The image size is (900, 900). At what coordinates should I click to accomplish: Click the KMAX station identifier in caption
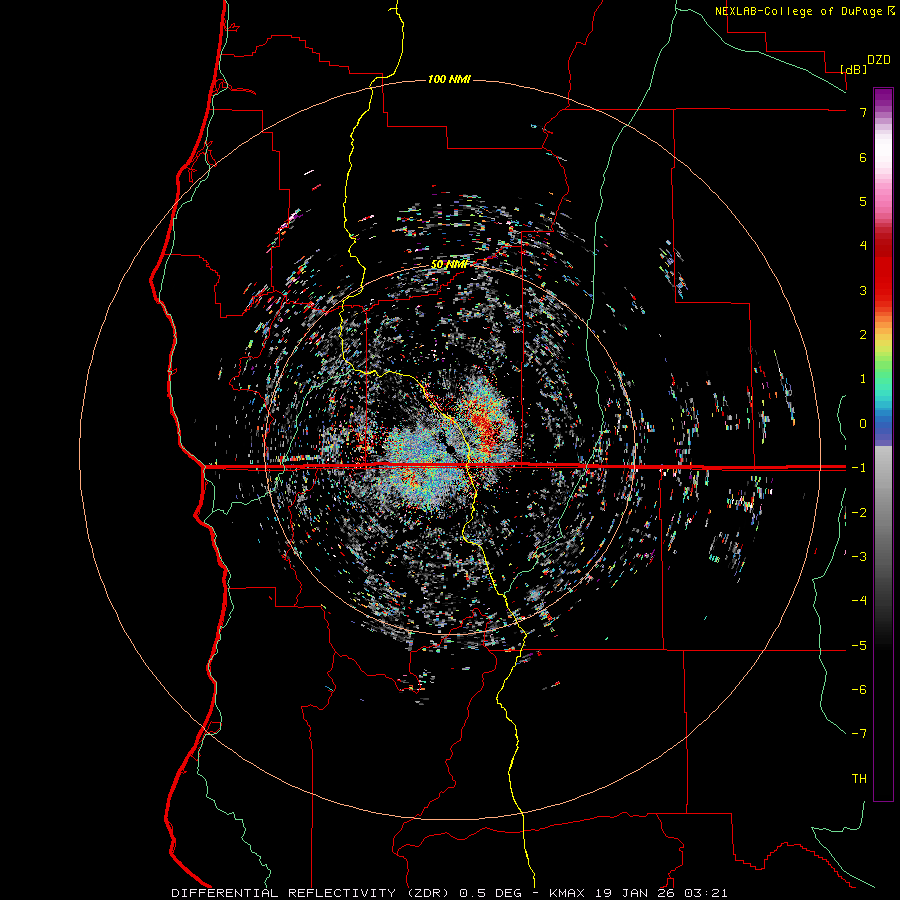pyautogui.click(x=567, y=893)
